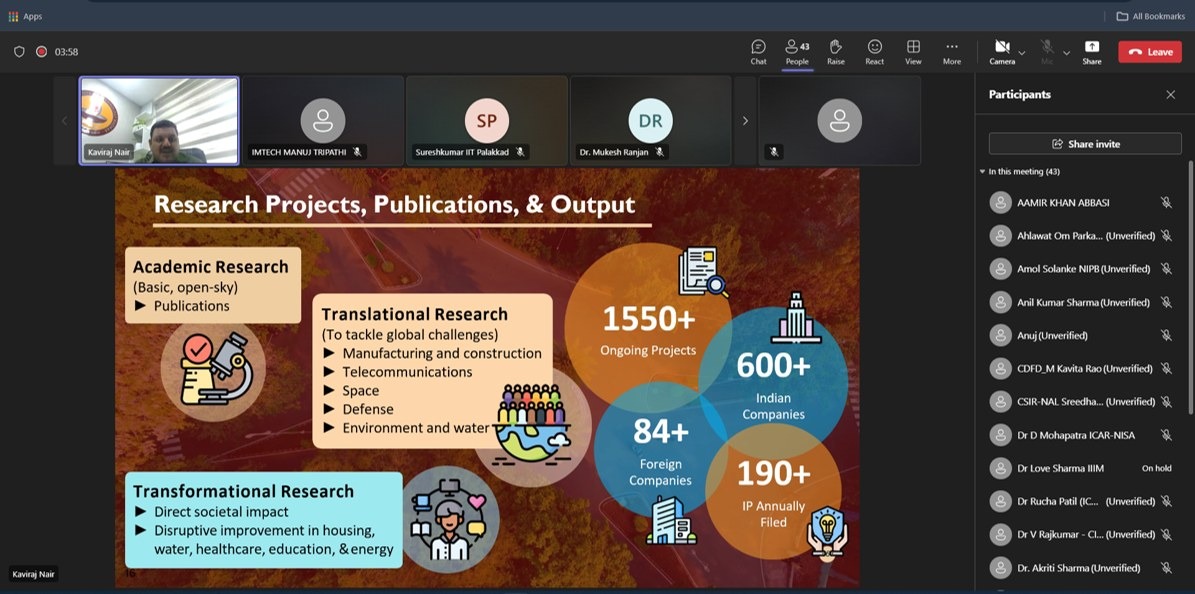
Task: Select Kaviraj Nair's video thumbnail
Action: click(x=159, y=120)
